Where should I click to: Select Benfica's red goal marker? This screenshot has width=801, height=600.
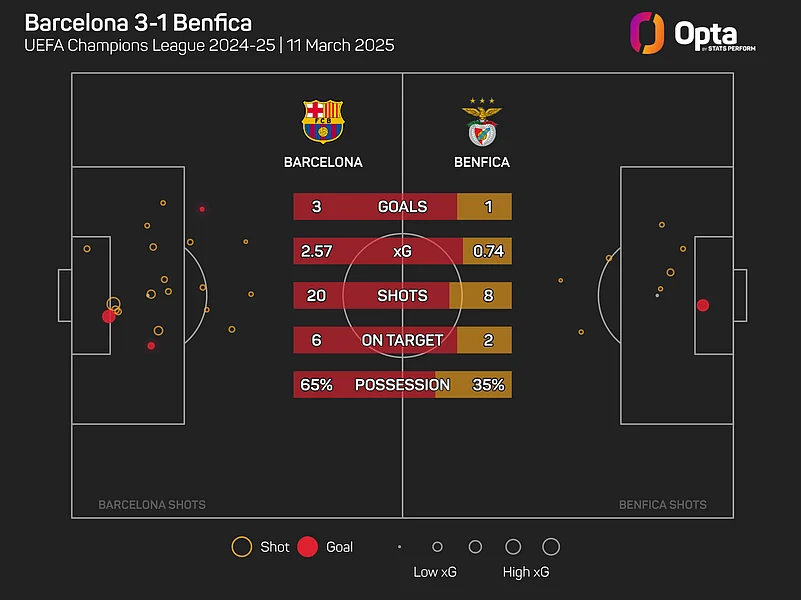[703, 305]
